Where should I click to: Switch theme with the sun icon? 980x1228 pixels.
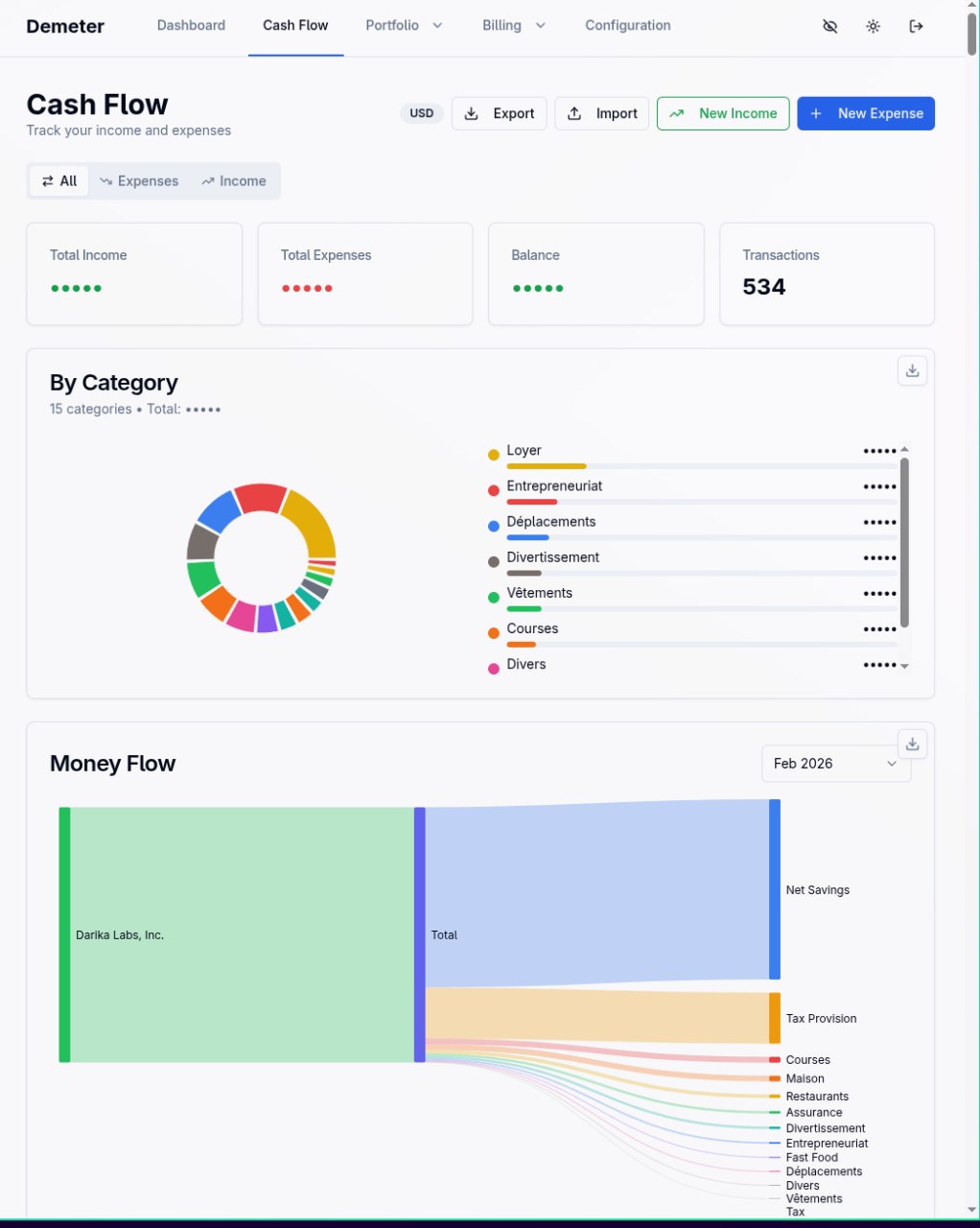click(x=873, y=26)
